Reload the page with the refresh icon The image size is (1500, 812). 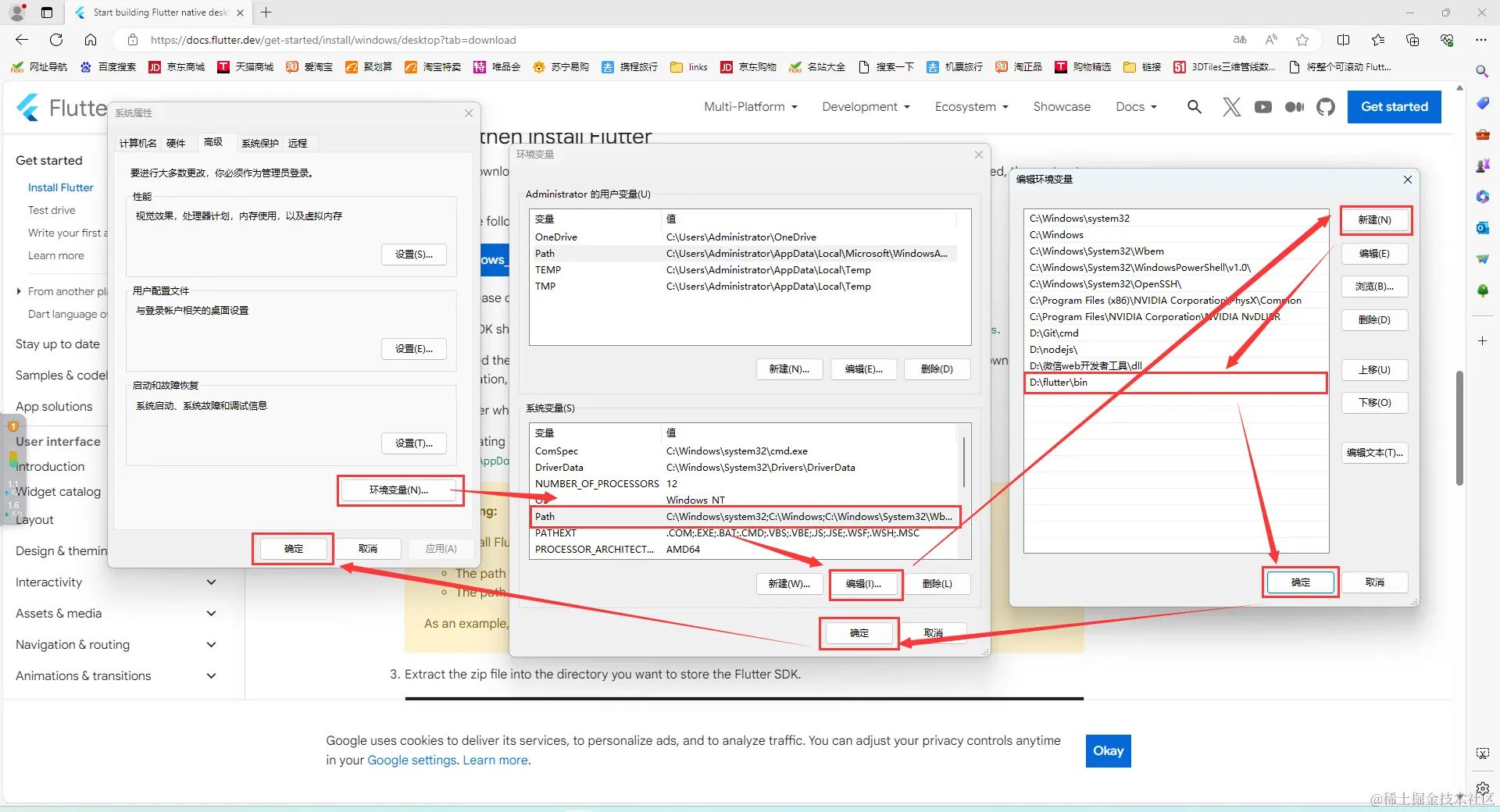click(x=56, y=40)
